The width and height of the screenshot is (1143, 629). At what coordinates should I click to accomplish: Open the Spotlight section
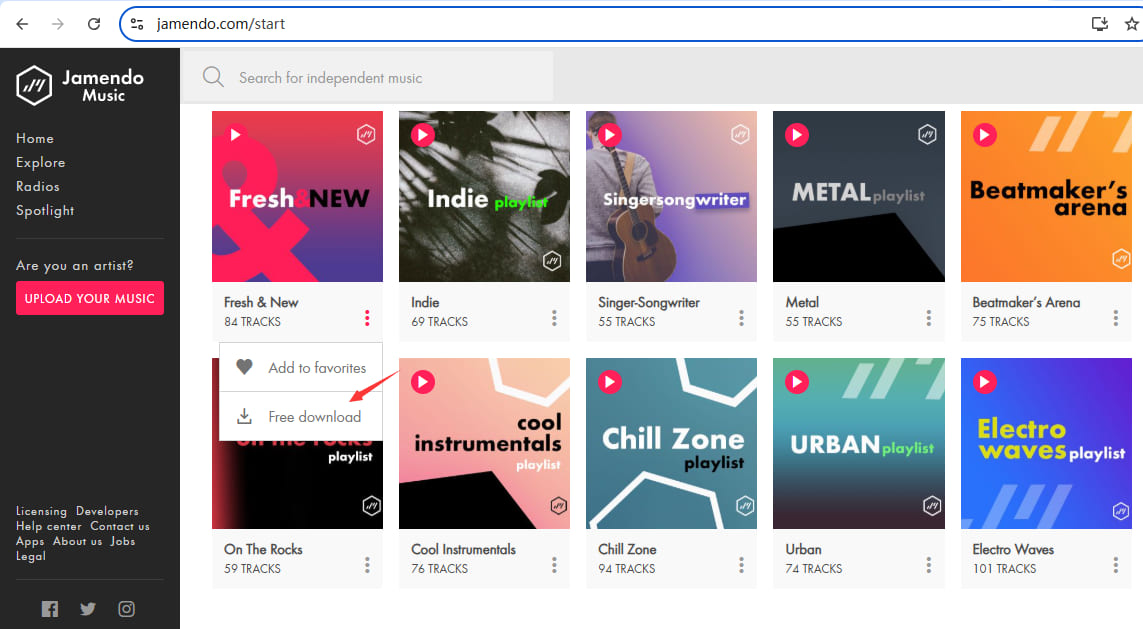tap(45, 211)
